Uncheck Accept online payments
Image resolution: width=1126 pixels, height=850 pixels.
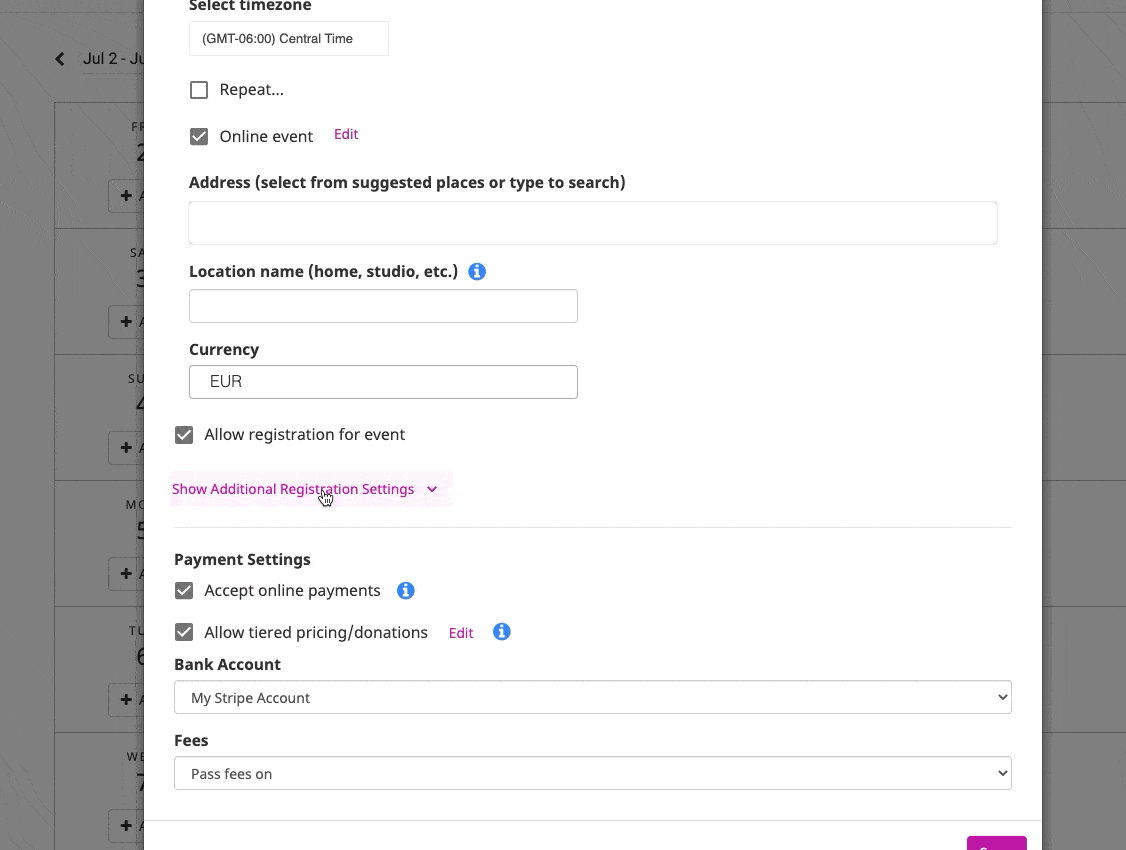[x=184, y=591]
